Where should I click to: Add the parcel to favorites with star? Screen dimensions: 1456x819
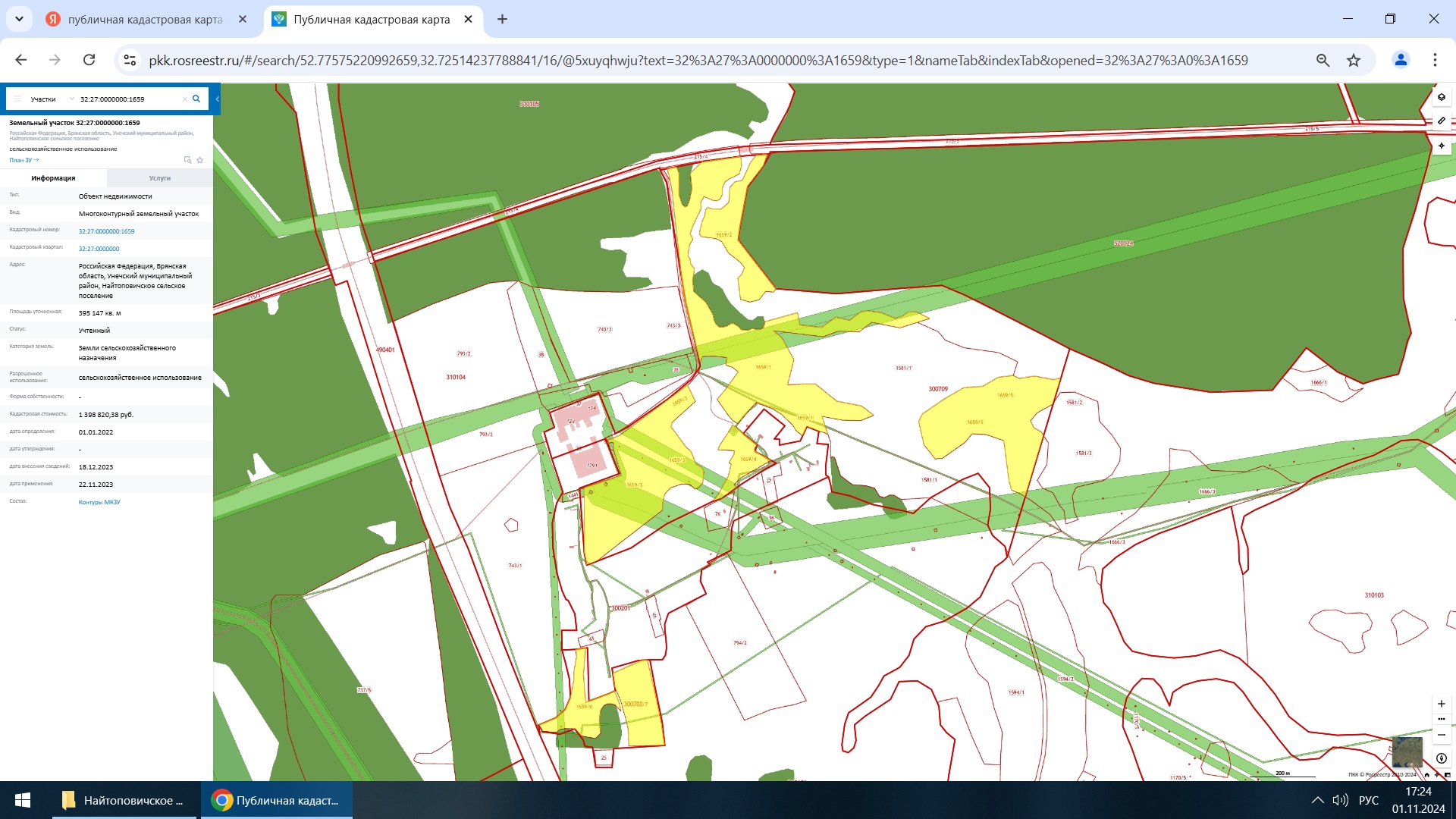200,160
